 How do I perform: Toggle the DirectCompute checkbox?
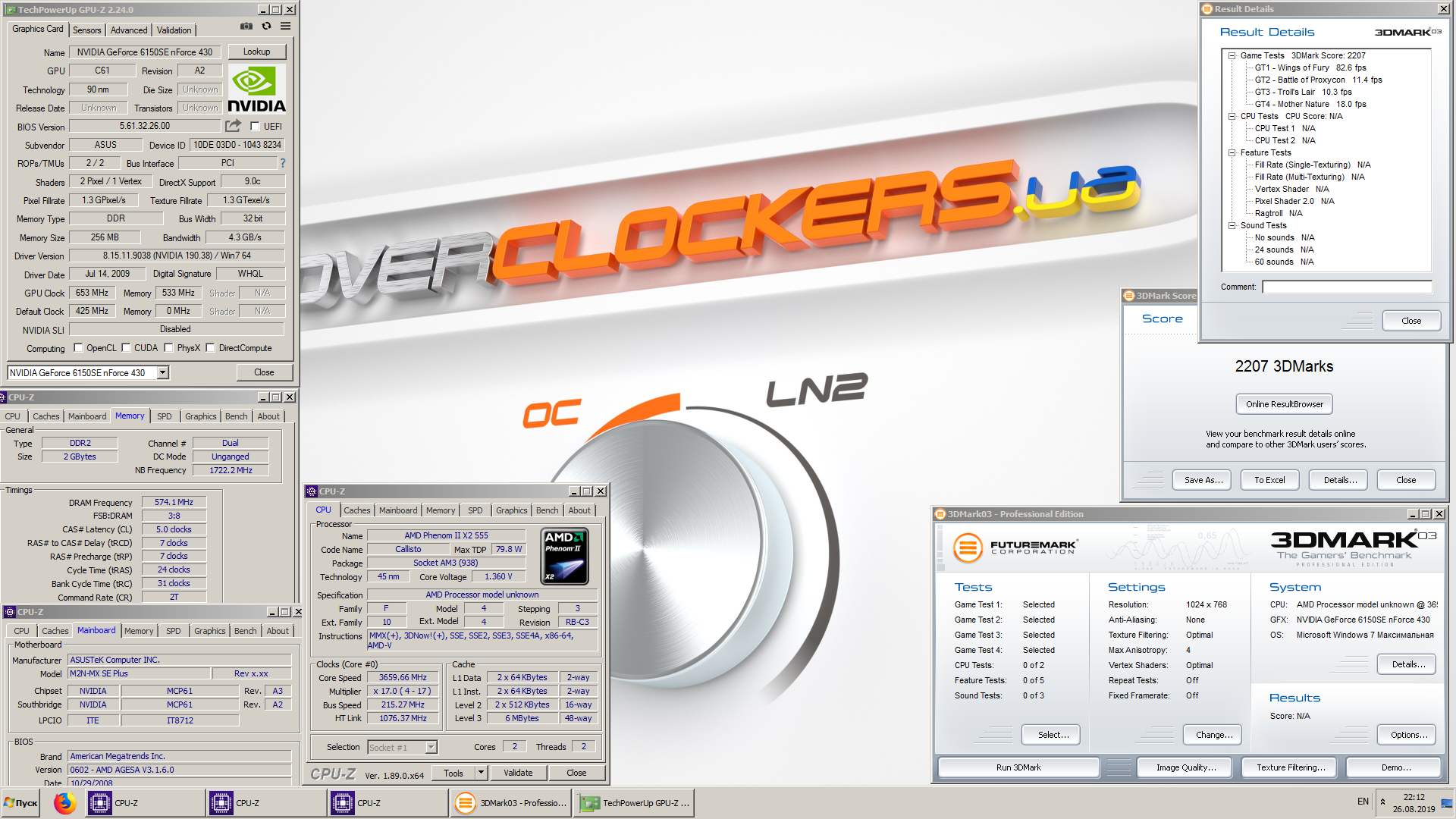[210, 348]
